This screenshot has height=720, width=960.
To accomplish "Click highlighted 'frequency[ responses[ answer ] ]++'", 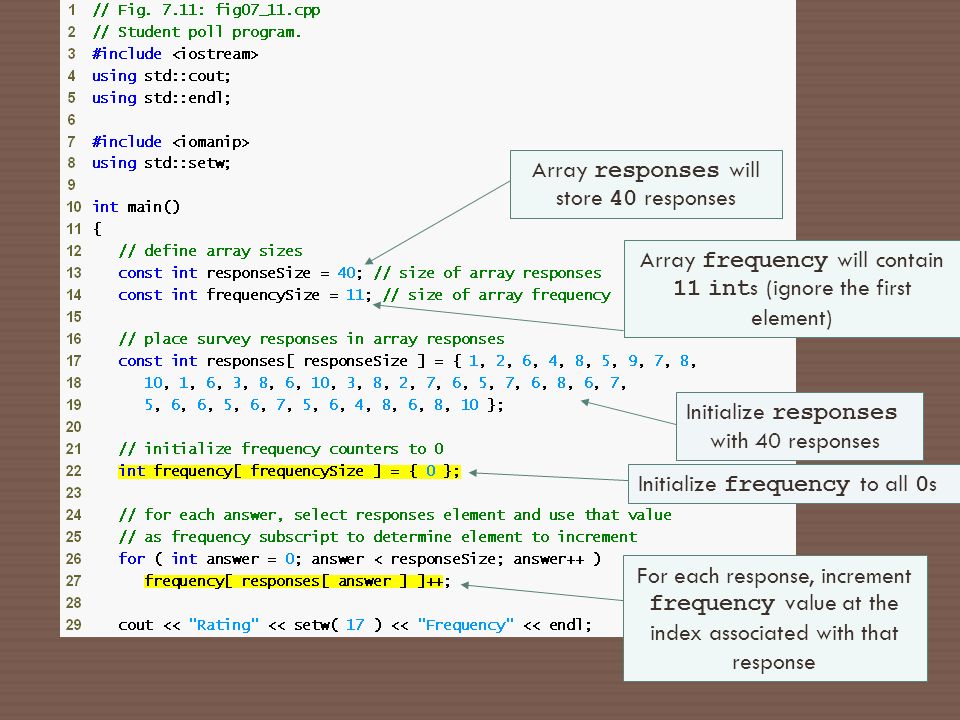I will tap(293, 581).
